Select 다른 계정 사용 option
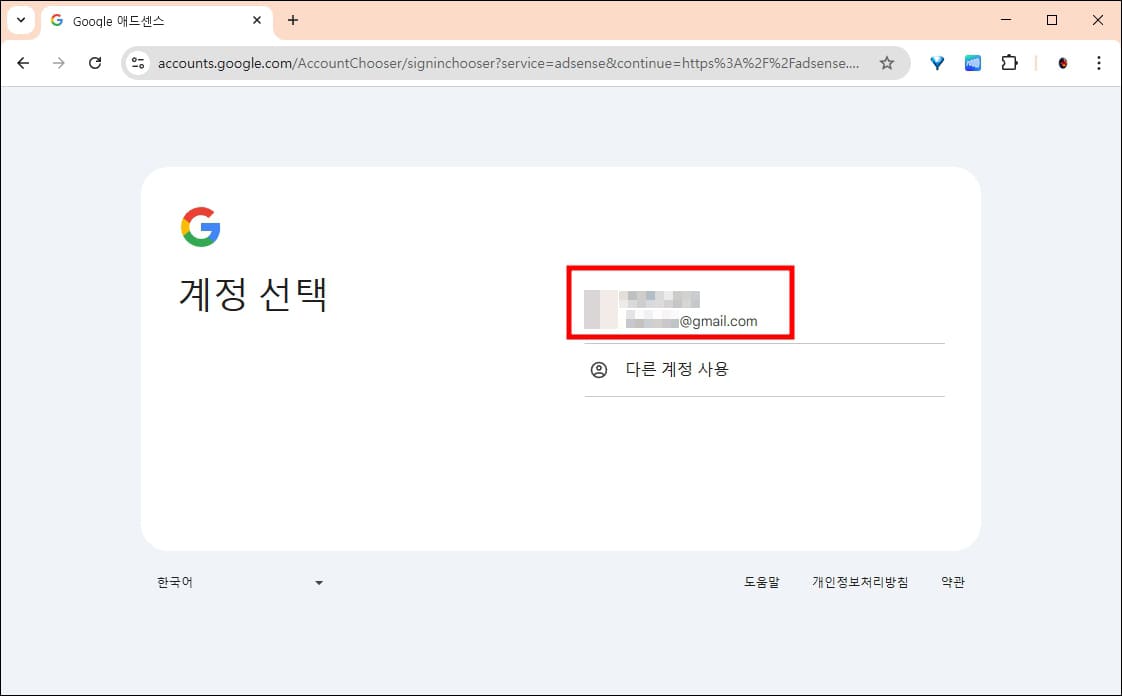Screen dimensions: 1122x696 point(764,370)
